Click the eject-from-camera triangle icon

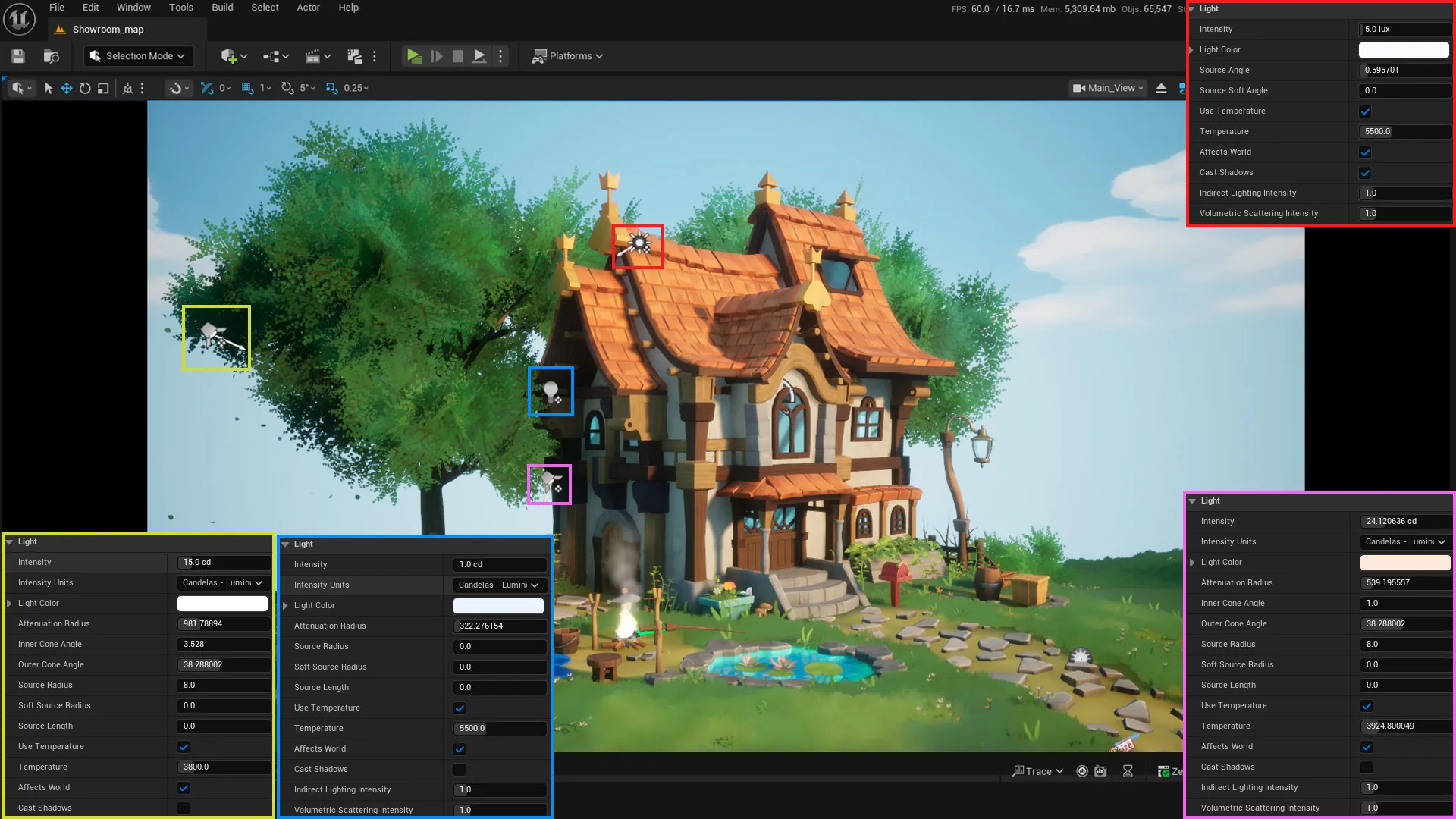pos(1161,88)
